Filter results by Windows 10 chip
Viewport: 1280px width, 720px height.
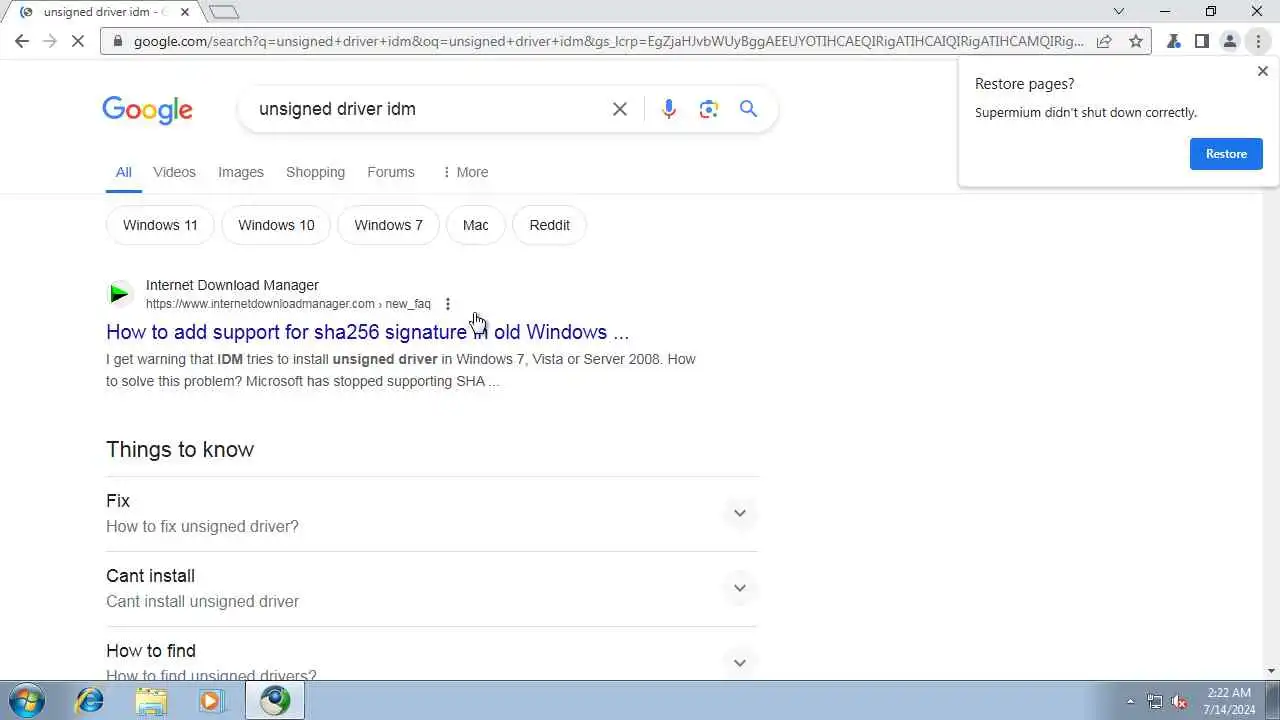tap(276, 225)
